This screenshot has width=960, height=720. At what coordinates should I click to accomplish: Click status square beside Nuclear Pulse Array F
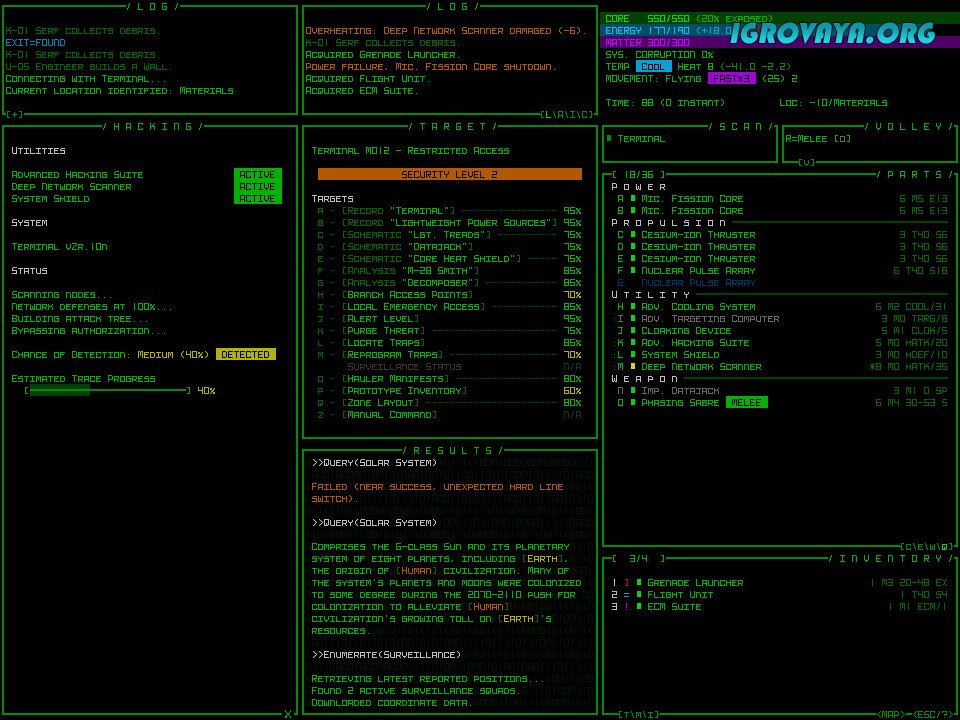click(633, 271)
